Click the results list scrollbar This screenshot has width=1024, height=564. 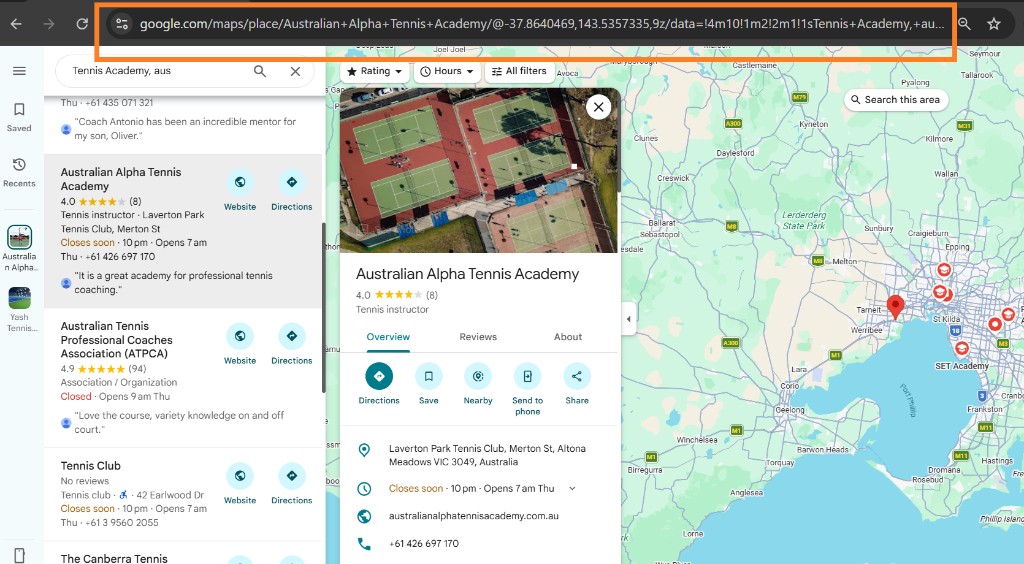(323, 307)
